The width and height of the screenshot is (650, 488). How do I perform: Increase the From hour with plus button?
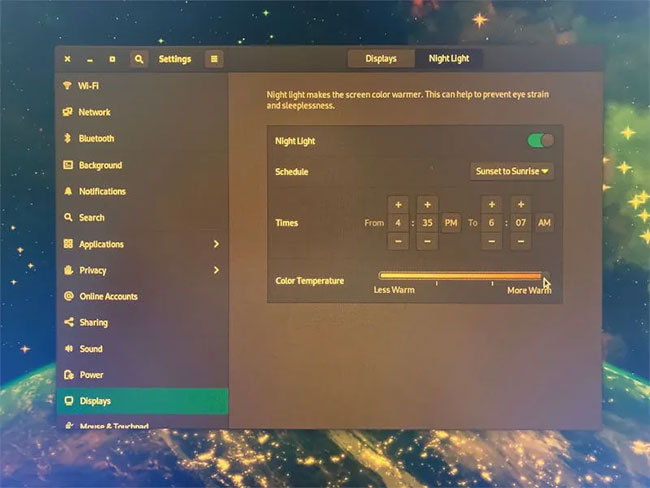point(398,205)
